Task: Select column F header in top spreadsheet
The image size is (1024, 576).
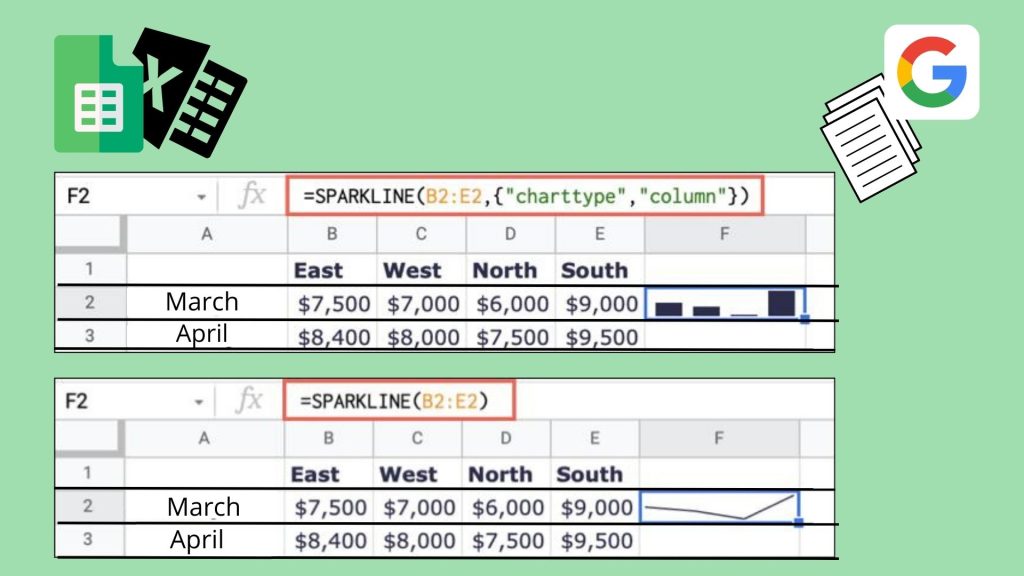Action: pos(725,234)
